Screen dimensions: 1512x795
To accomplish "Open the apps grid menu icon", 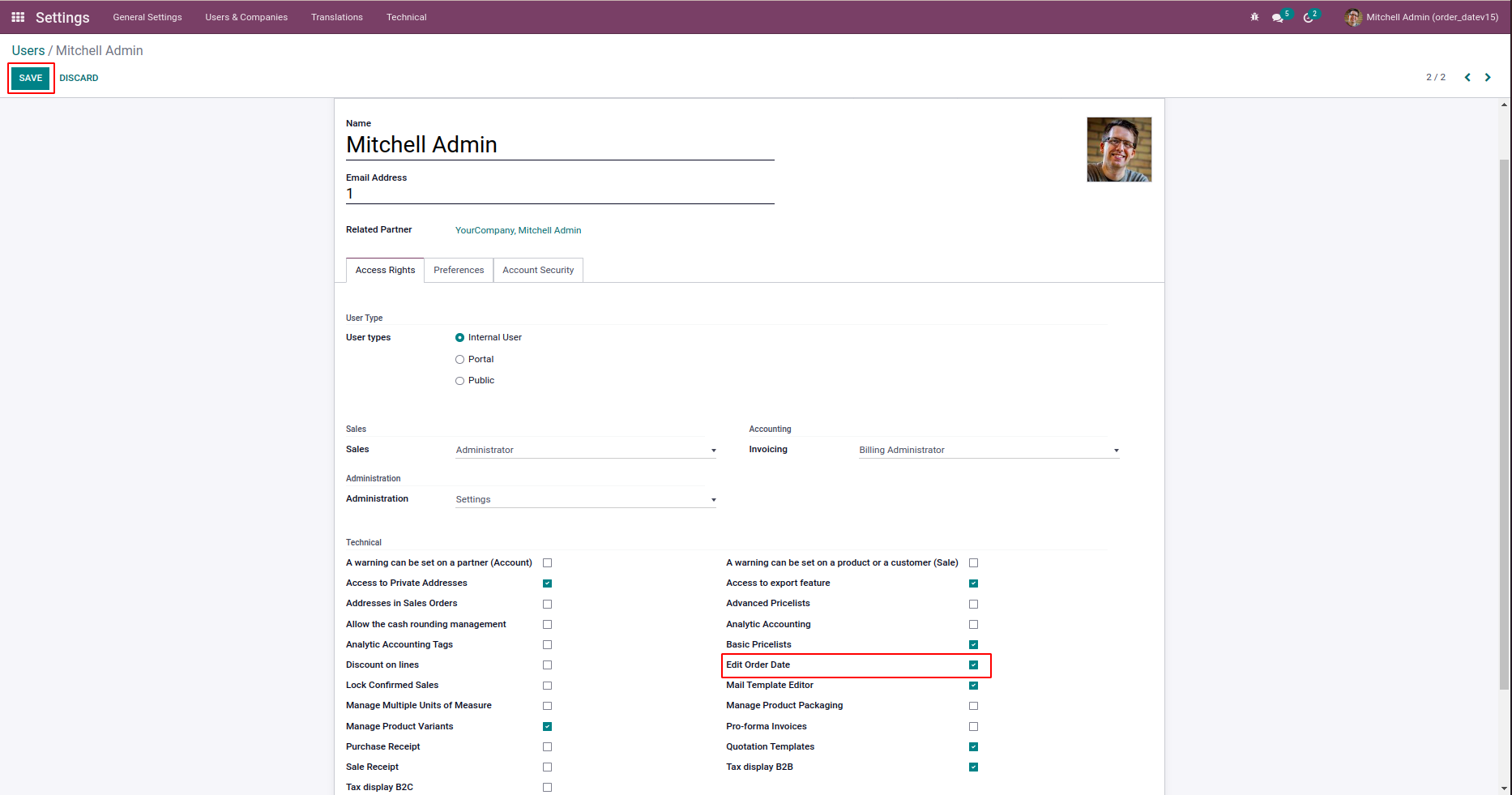I will tap(18, 17).
